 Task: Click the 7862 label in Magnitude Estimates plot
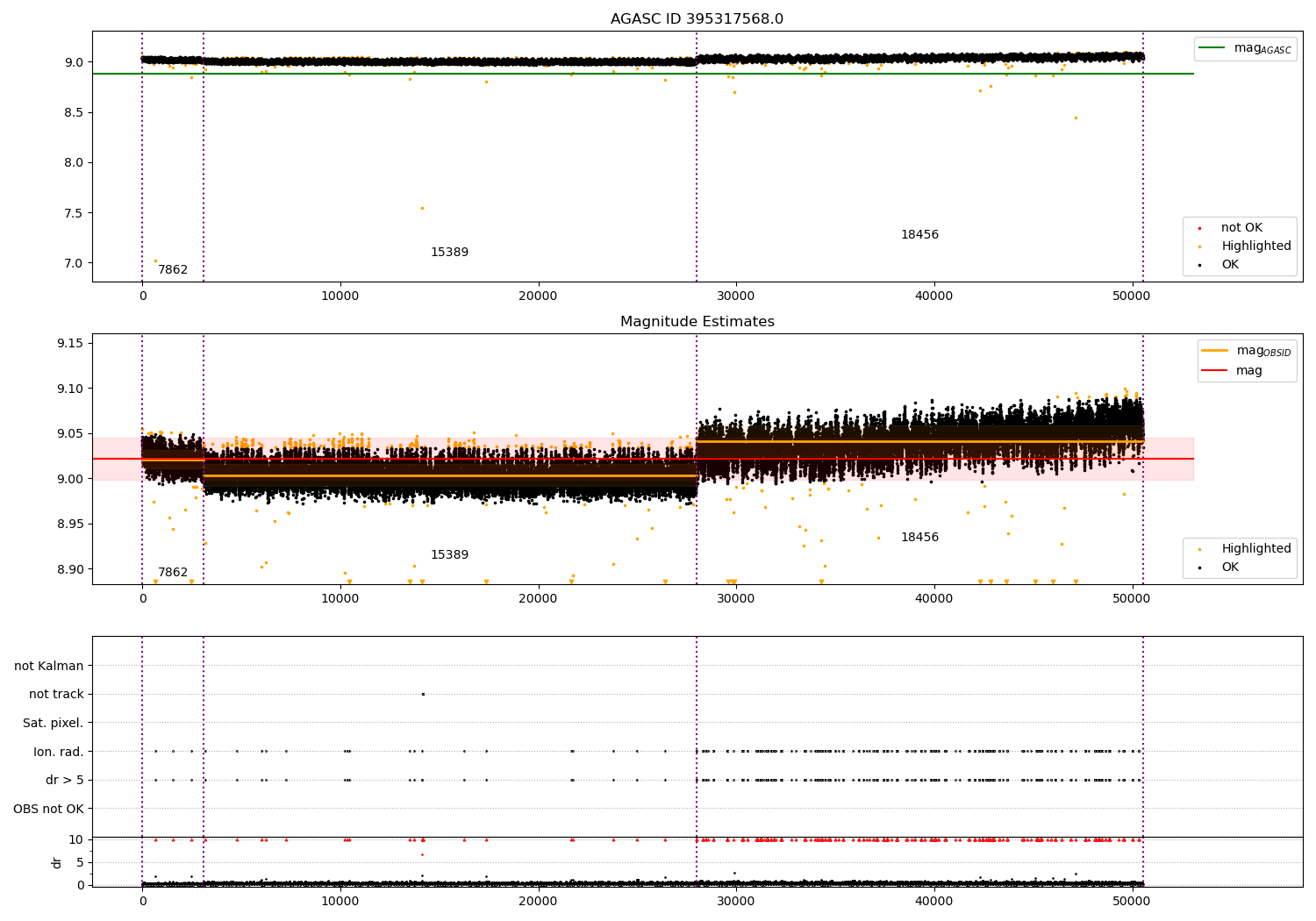click(173, 573)
